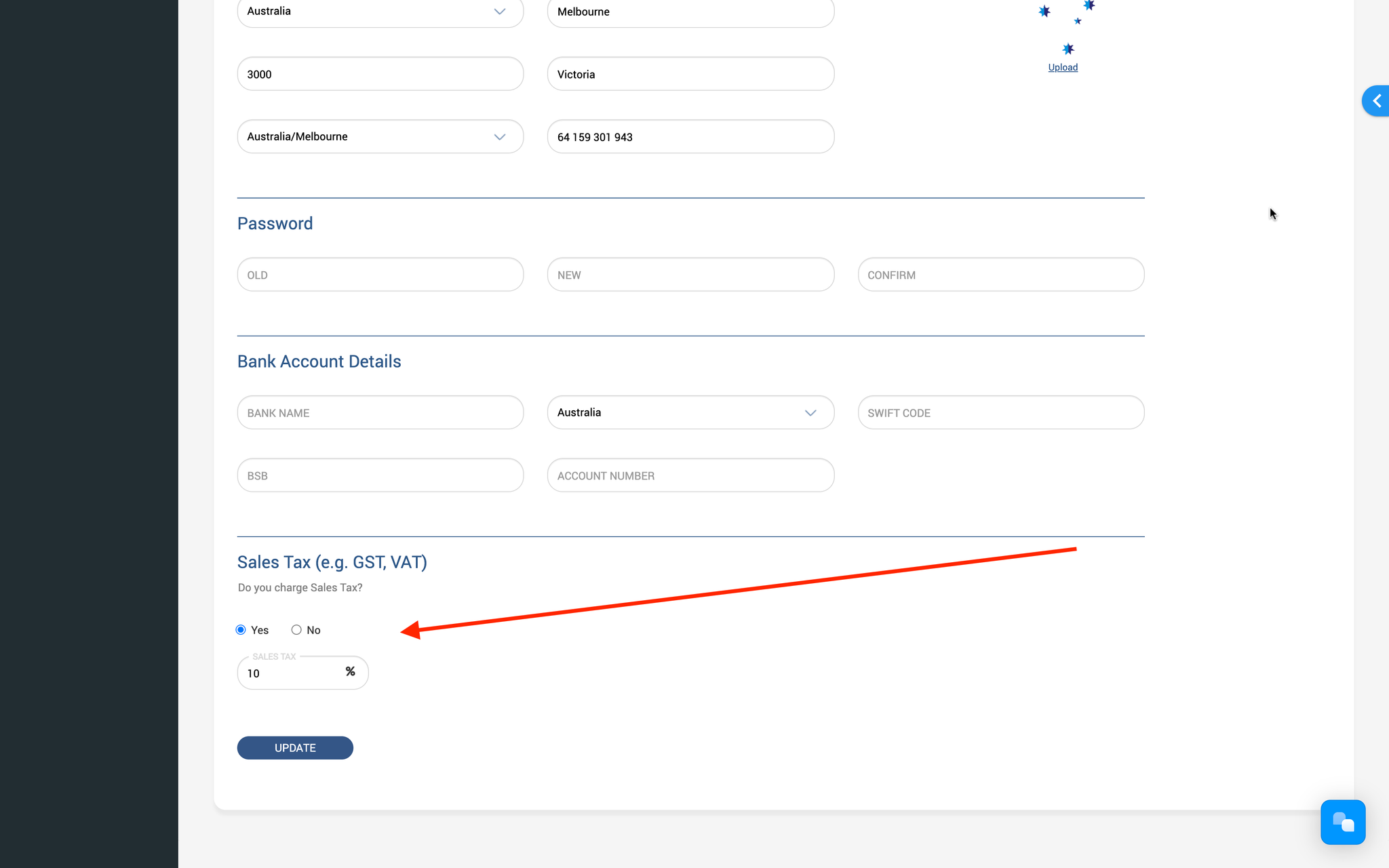Click the BANK NAME input

coord(380,412)
